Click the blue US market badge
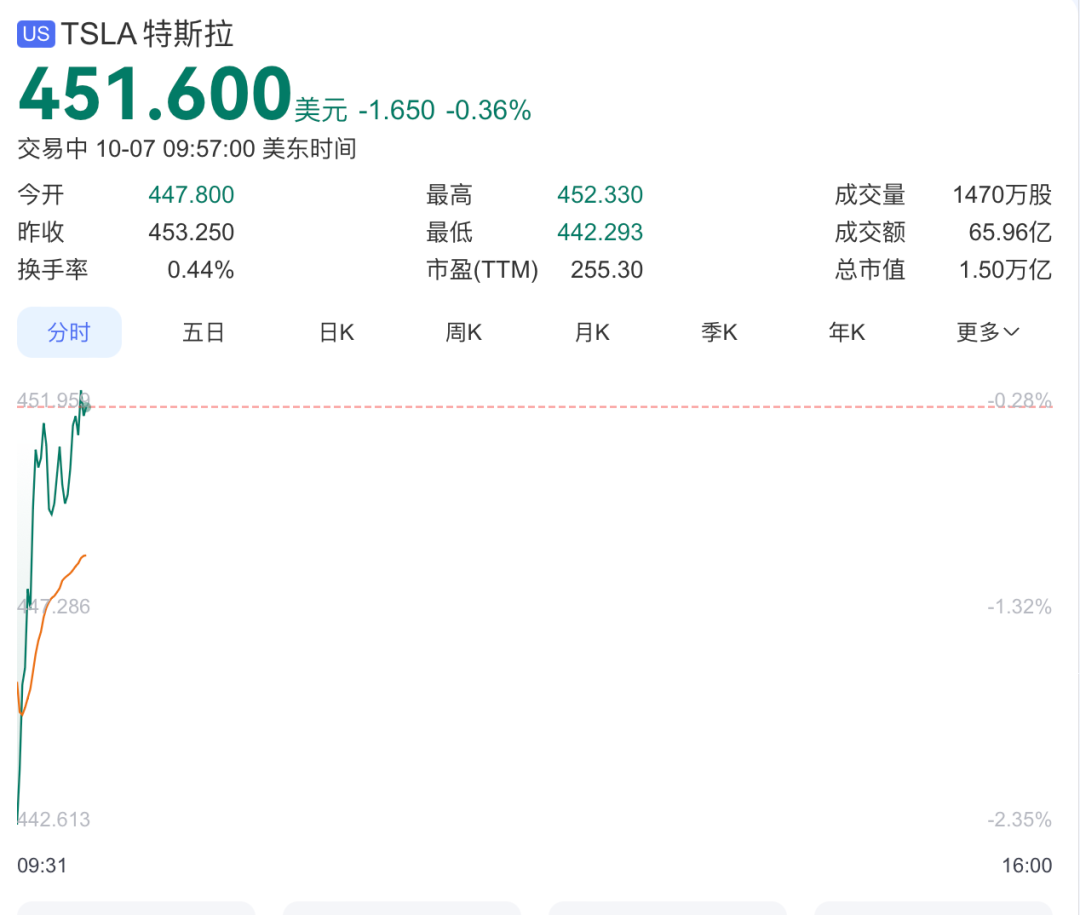Viewport: 1080px width, 915px height. point(36,34)
